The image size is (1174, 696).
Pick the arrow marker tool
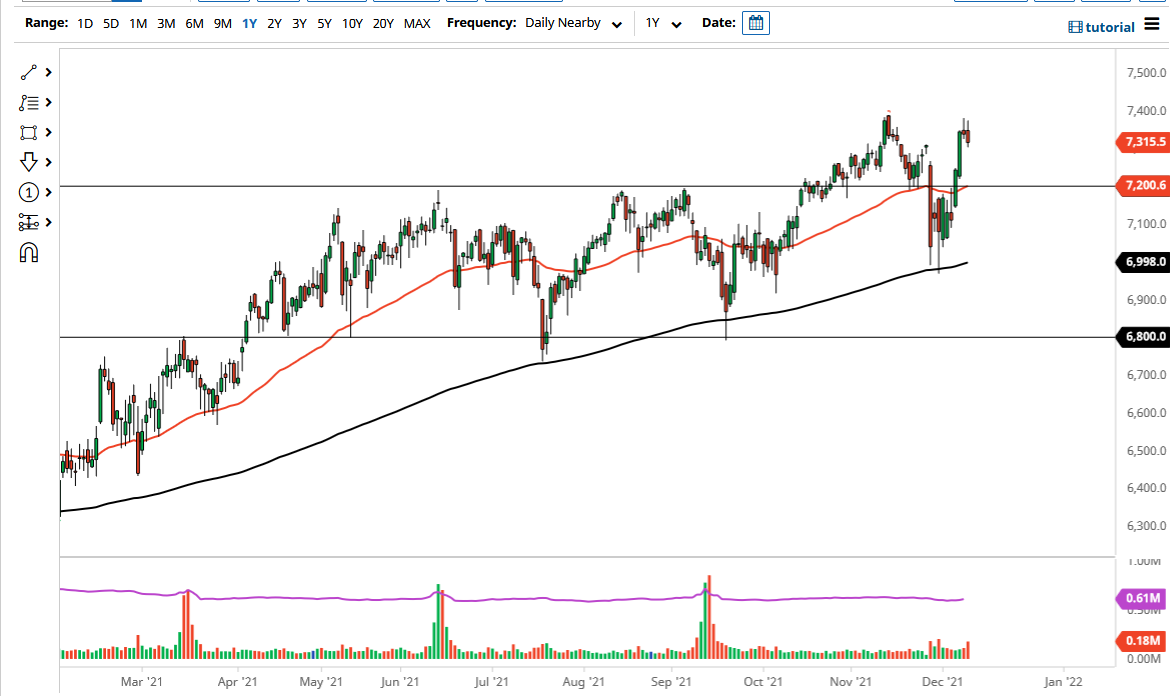coord(27,161)
